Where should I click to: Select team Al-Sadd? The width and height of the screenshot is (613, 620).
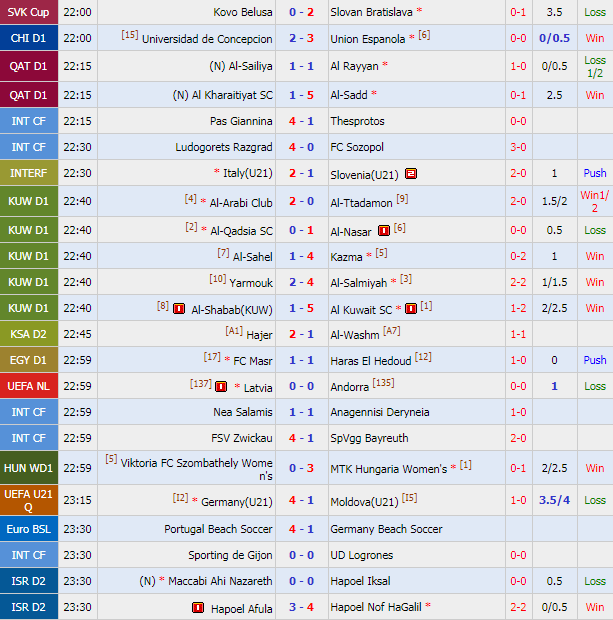pyautogui.click(x=349, y=95)
